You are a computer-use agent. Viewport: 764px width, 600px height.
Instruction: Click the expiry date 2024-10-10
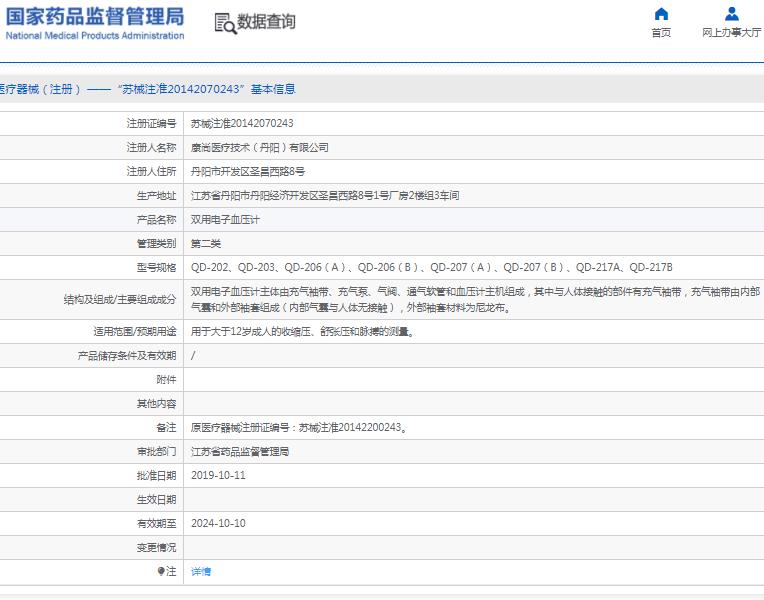[218, 523]
